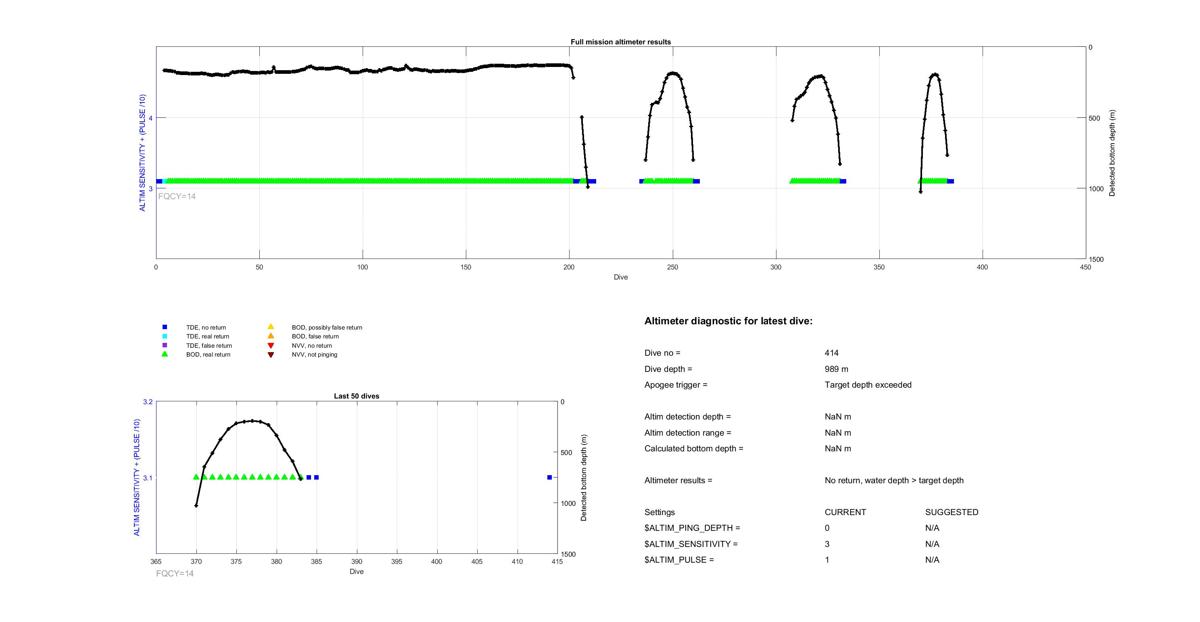Click the 'SUGGESTED' column header

click(952, 512)
